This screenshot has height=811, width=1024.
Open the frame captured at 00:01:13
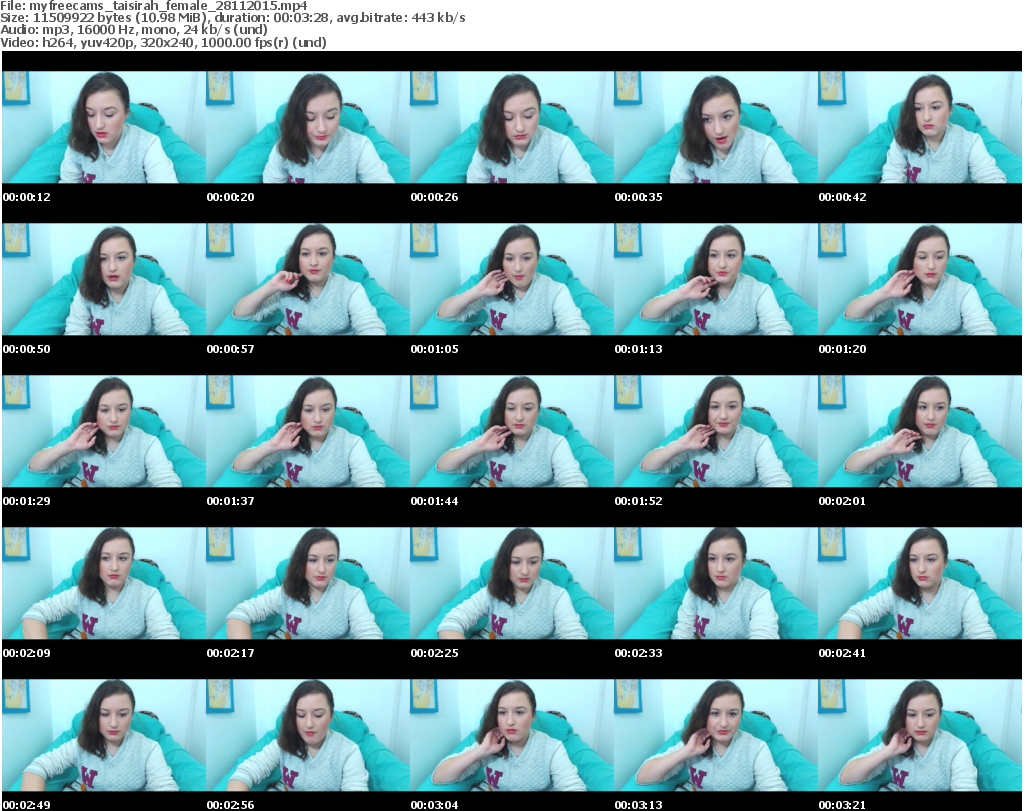point(716,279)
